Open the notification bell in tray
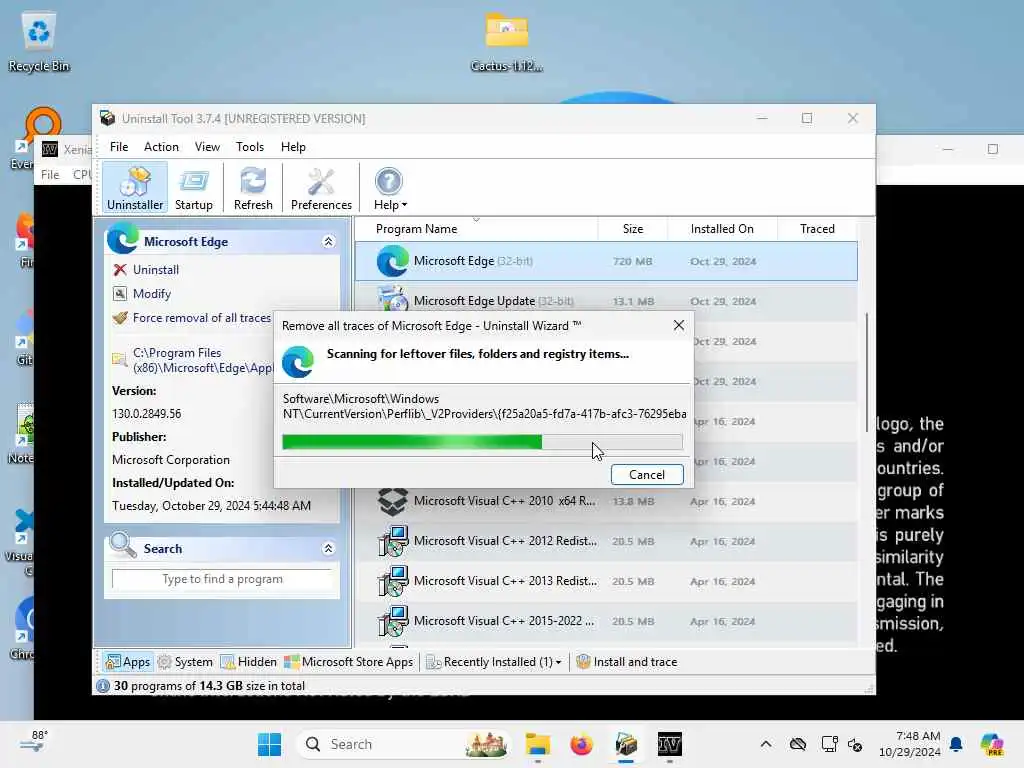 click(x=956, y=744)
